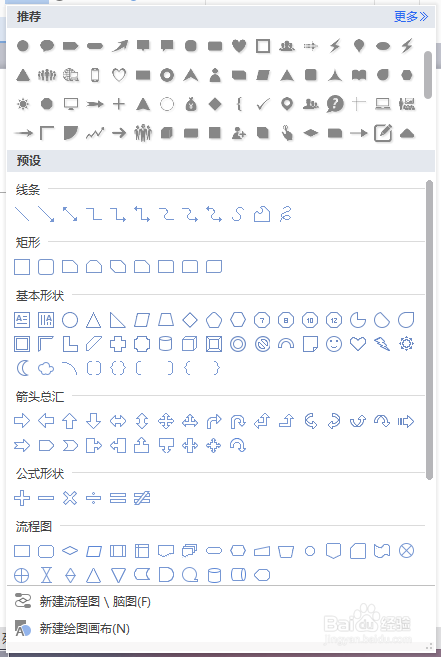This screenshot has height=657, width=441.
Task: Open 更多 to see more shapes
Action: [411, 16]
